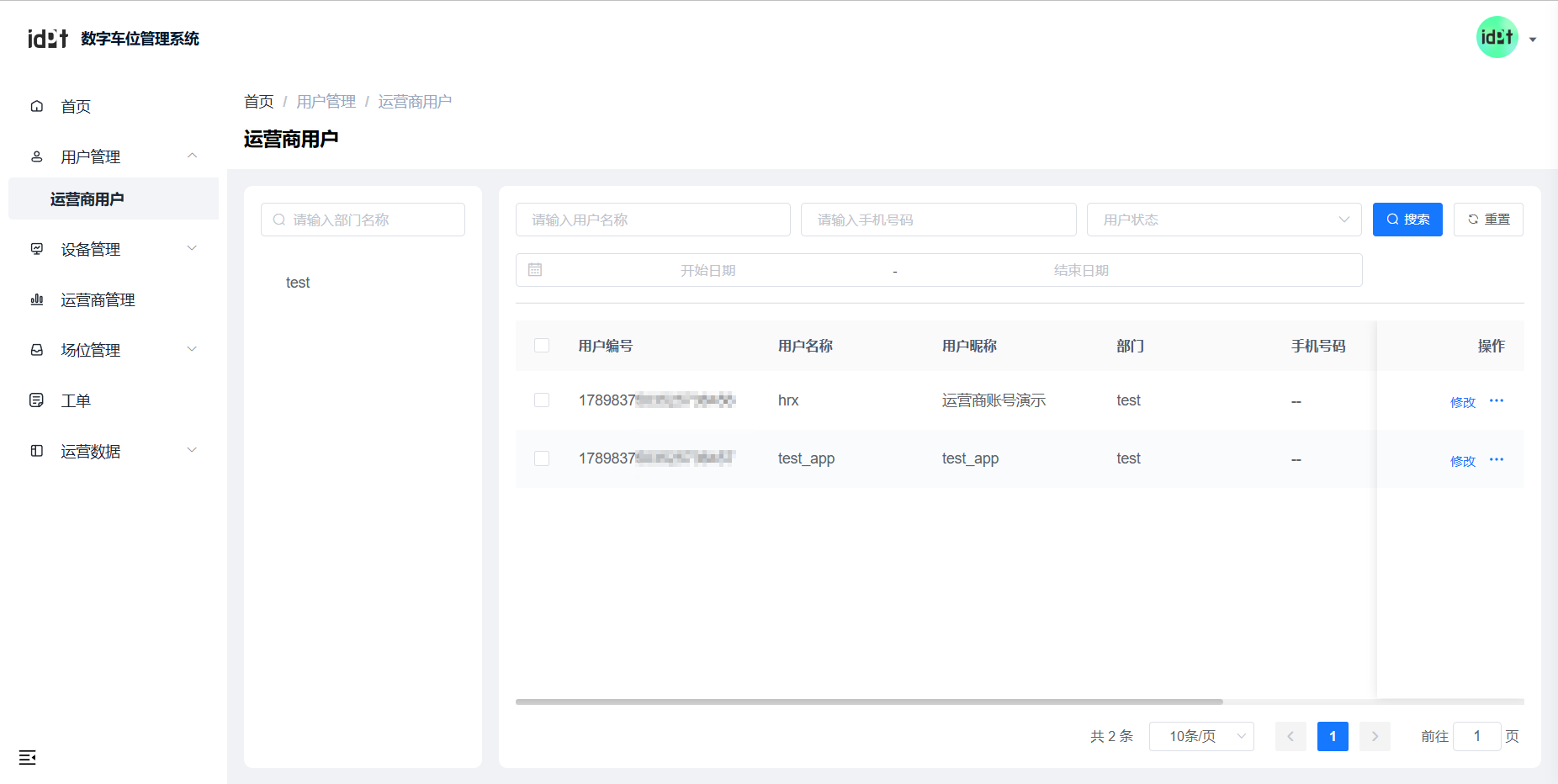Open the 用户状态 dropdown

click(1223, 220)
